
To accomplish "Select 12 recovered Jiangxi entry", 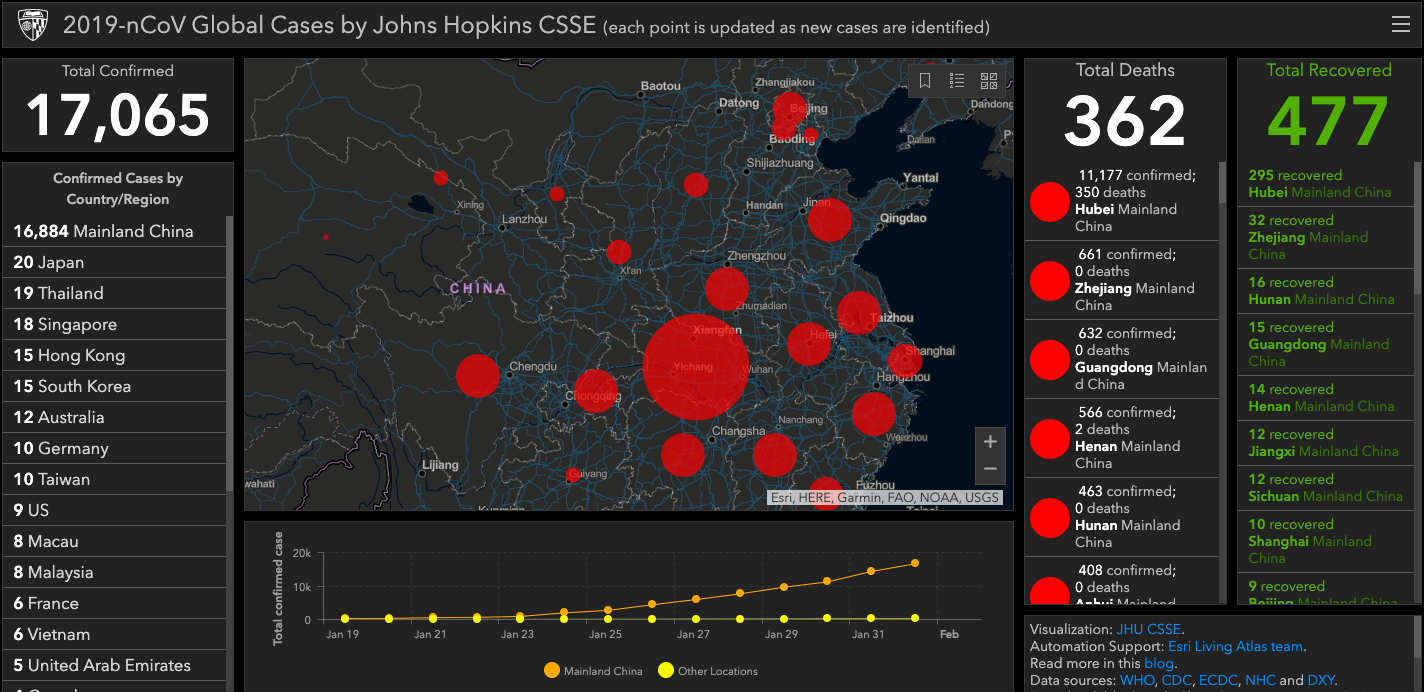I will [x=1326, y=443].
